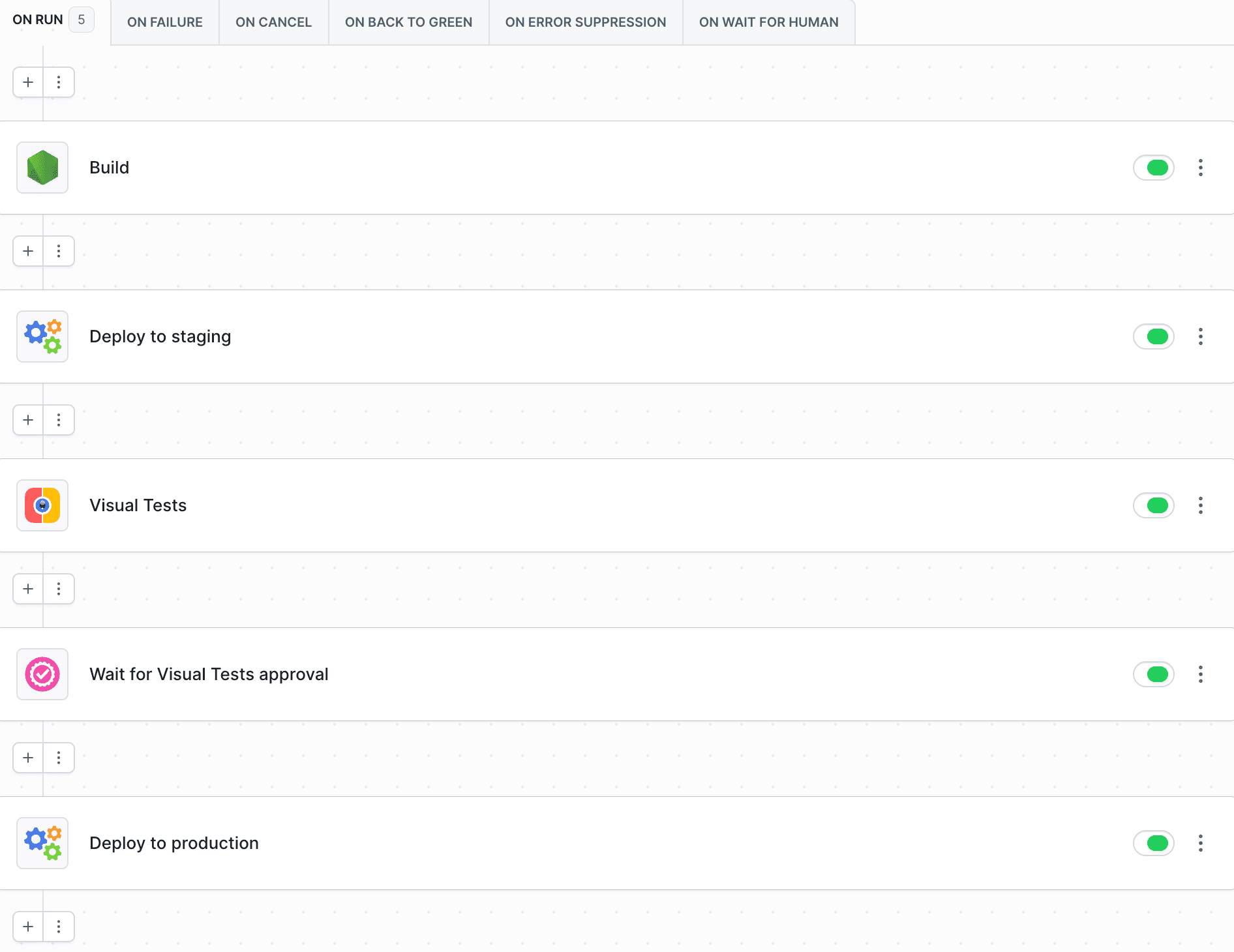Viewport: 1234px width, 952px height.
Task: Disable the Build action toggle
Action: (x=1154, y=168)
